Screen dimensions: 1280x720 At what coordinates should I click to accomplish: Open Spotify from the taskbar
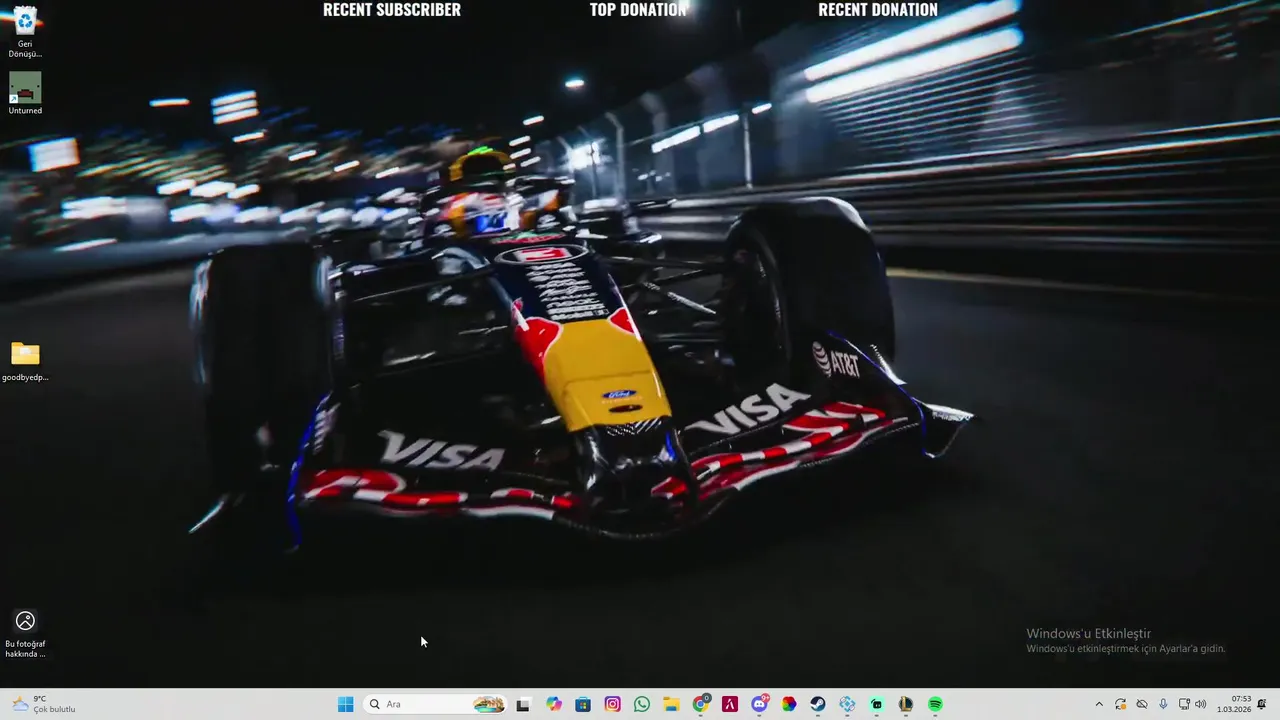point(935,704)
